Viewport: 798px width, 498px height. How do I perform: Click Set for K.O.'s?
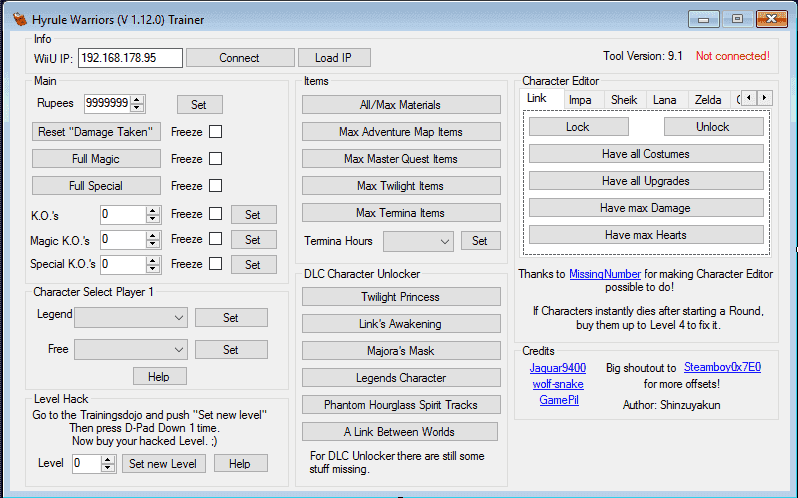[x=253, y=215]
